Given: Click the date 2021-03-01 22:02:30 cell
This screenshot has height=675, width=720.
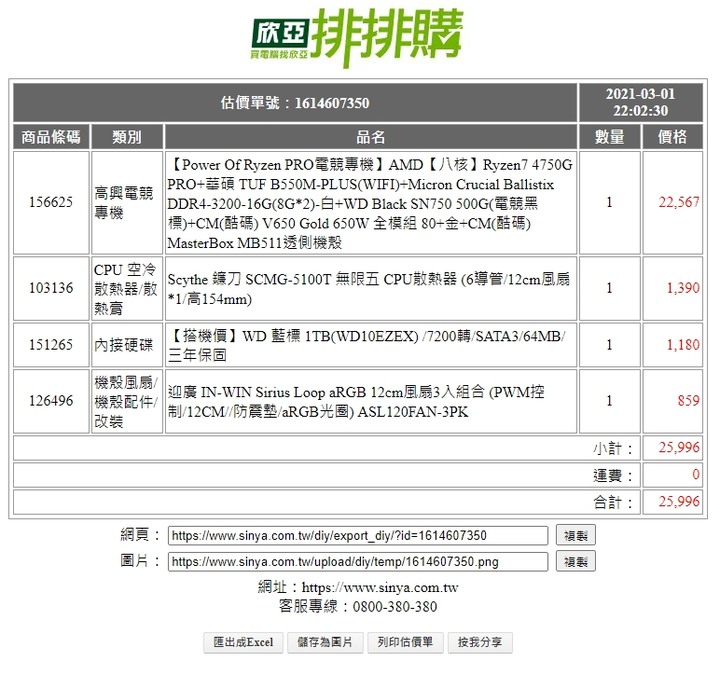Looking at the screenshot, I should pos(641,103).
